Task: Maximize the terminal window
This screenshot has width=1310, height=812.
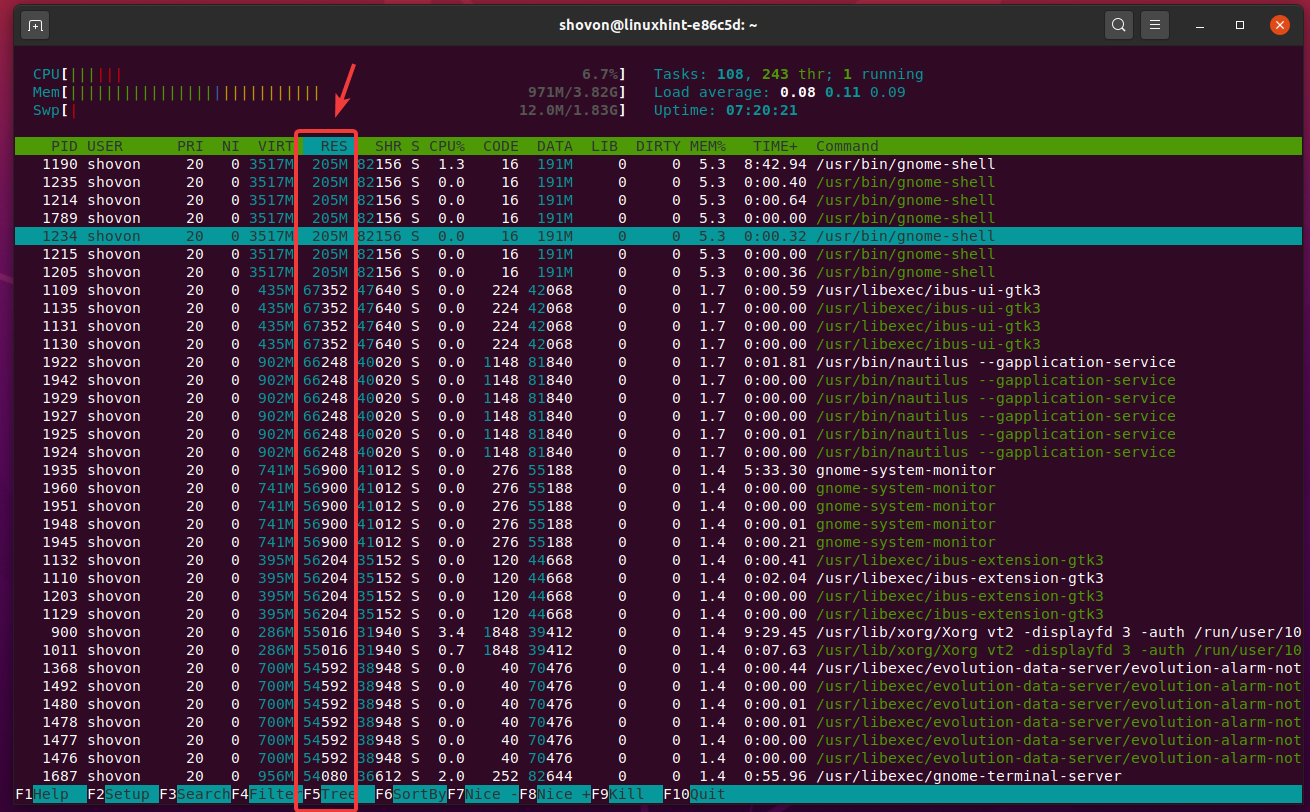Action: [x=1241, y=24]
